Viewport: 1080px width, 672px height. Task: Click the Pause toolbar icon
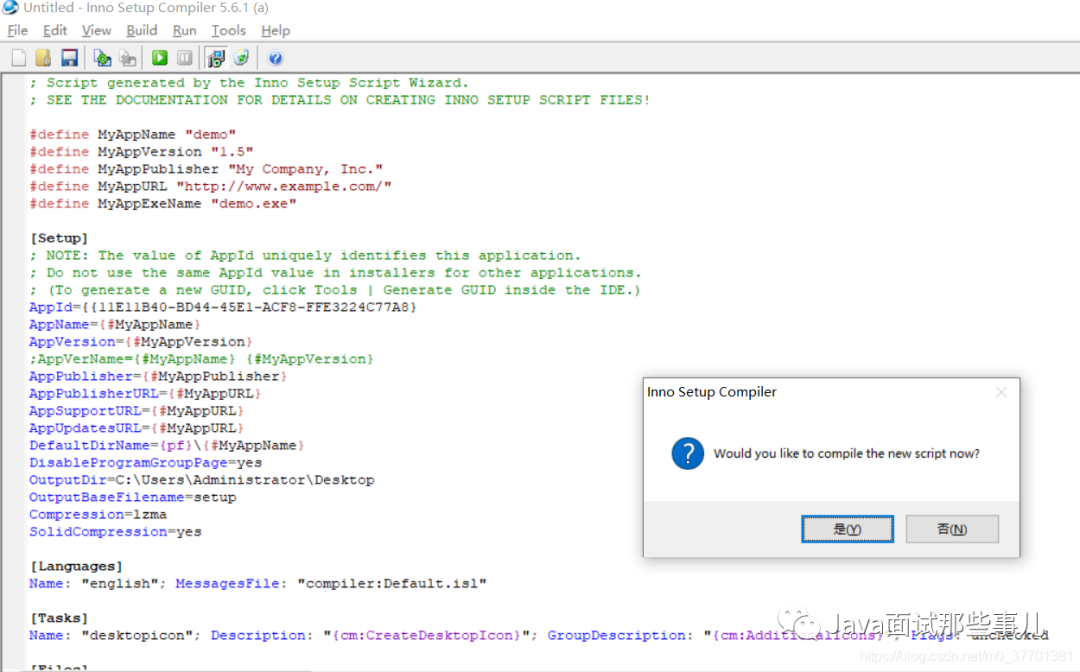185,58
